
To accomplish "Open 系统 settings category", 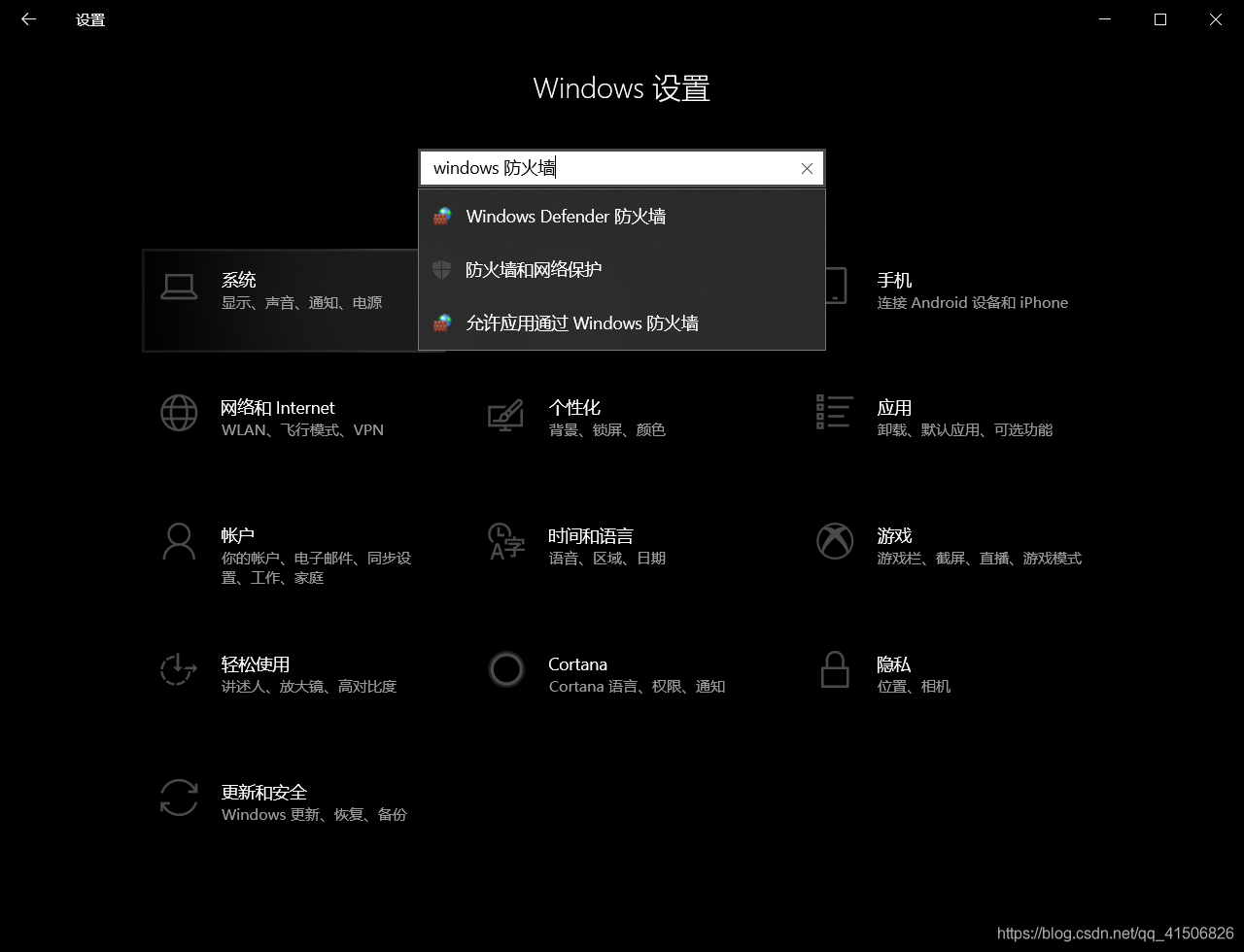I will click(282, 300).
